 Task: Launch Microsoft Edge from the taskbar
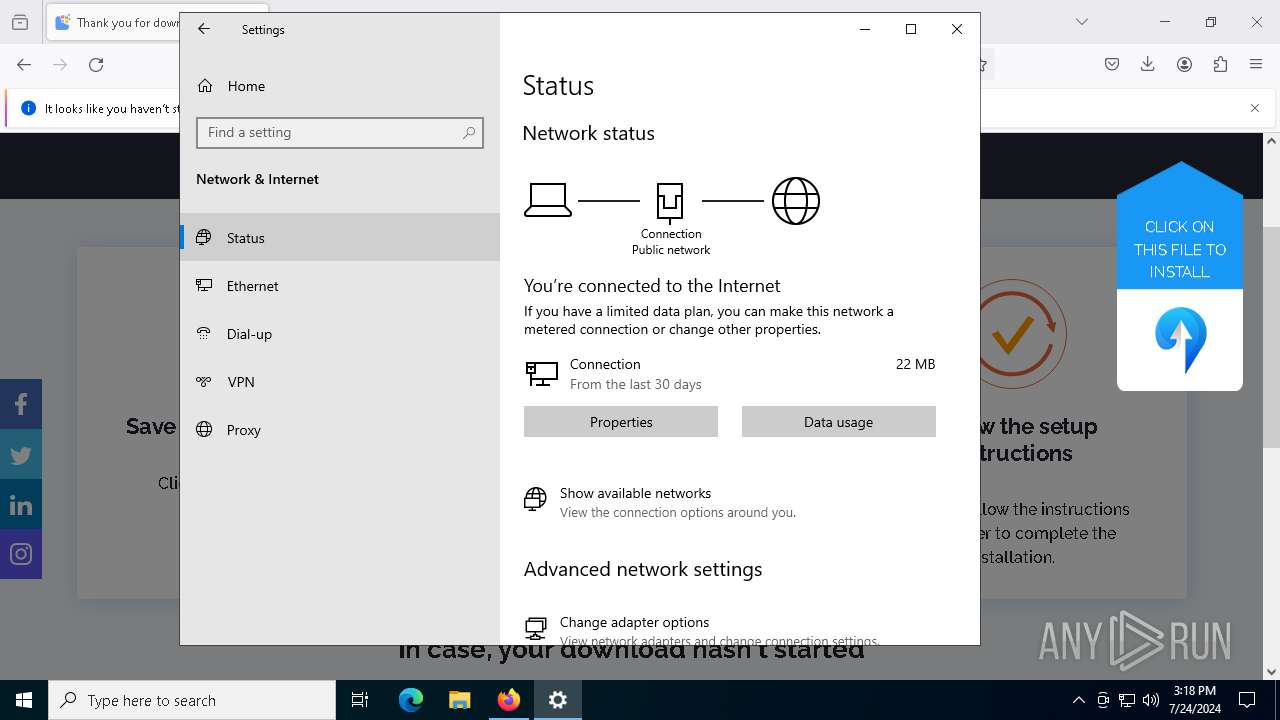tap(411, 700)
